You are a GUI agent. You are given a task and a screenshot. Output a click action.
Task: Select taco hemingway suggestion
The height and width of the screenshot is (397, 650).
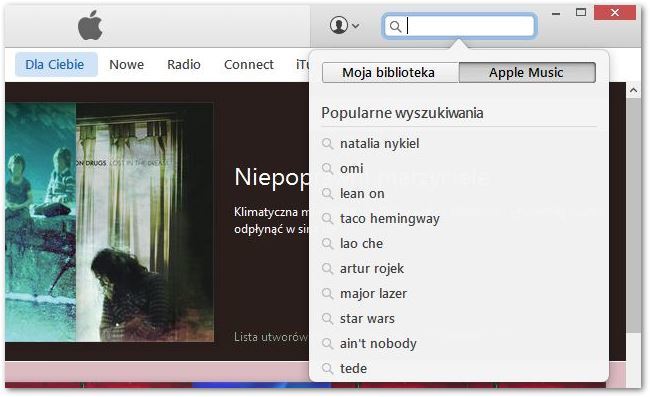[390, 218]
